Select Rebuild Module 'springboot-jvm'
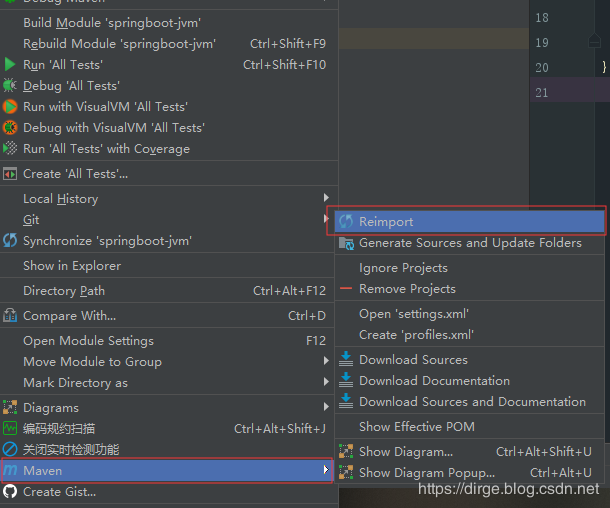Screen dimensions: 610x508 point(169,44)
